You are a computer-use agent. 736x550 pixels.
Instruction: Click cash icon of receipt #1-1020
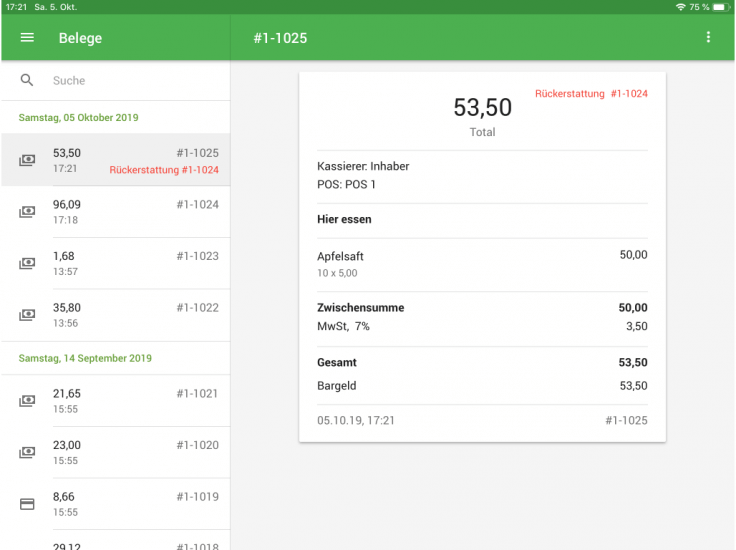tap(27, 453)
